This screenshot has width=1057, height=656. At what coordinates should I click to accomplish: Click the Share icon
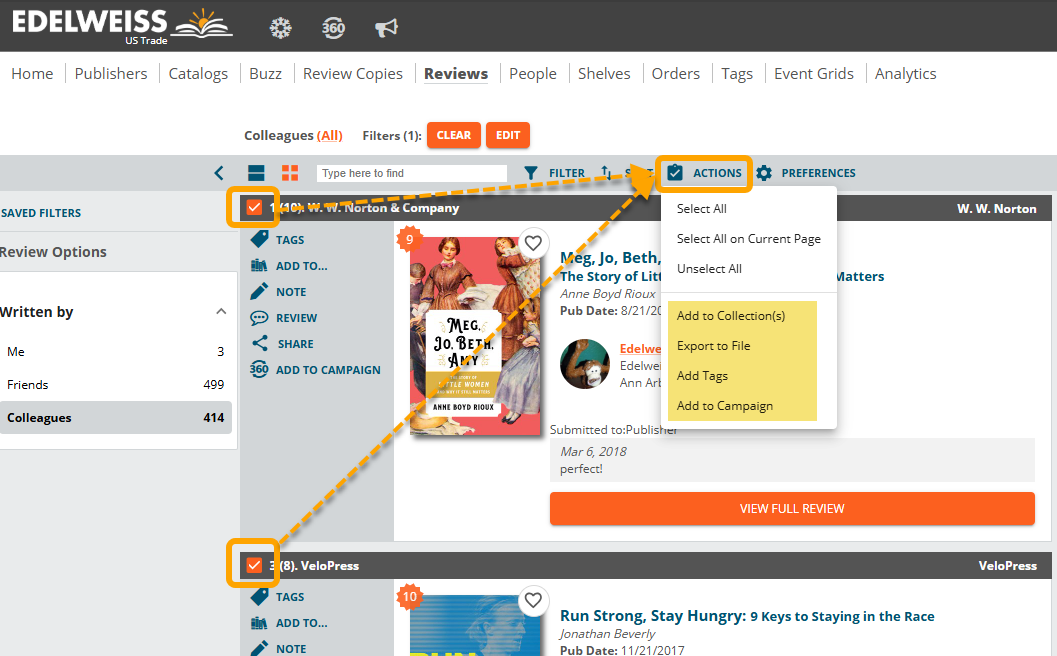(260, 343)
